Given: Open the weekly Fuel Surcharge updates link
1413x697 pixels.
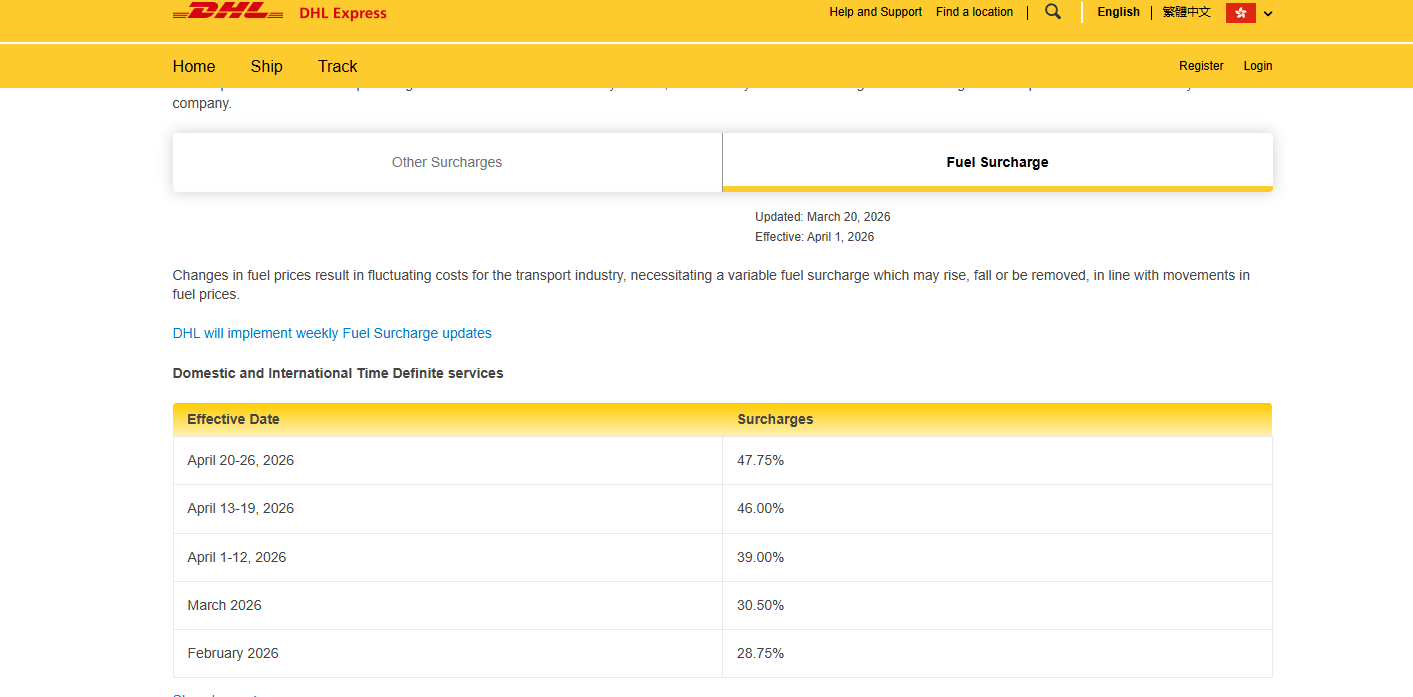Looking at the screenshot, I should coord(332,333).
